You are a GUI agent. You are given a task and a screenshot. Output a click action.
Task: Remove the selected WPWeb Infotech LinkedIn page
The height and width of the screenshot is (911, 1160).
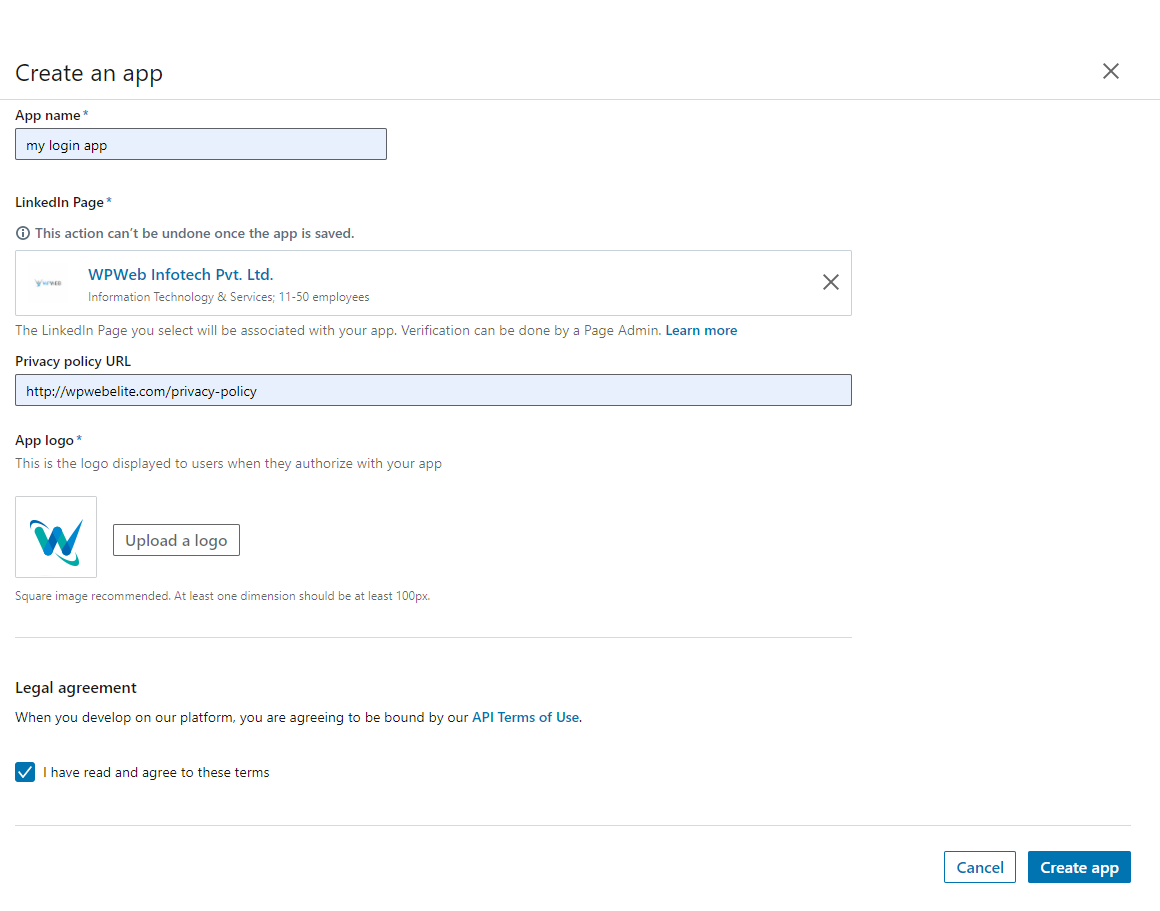(831, 282)
